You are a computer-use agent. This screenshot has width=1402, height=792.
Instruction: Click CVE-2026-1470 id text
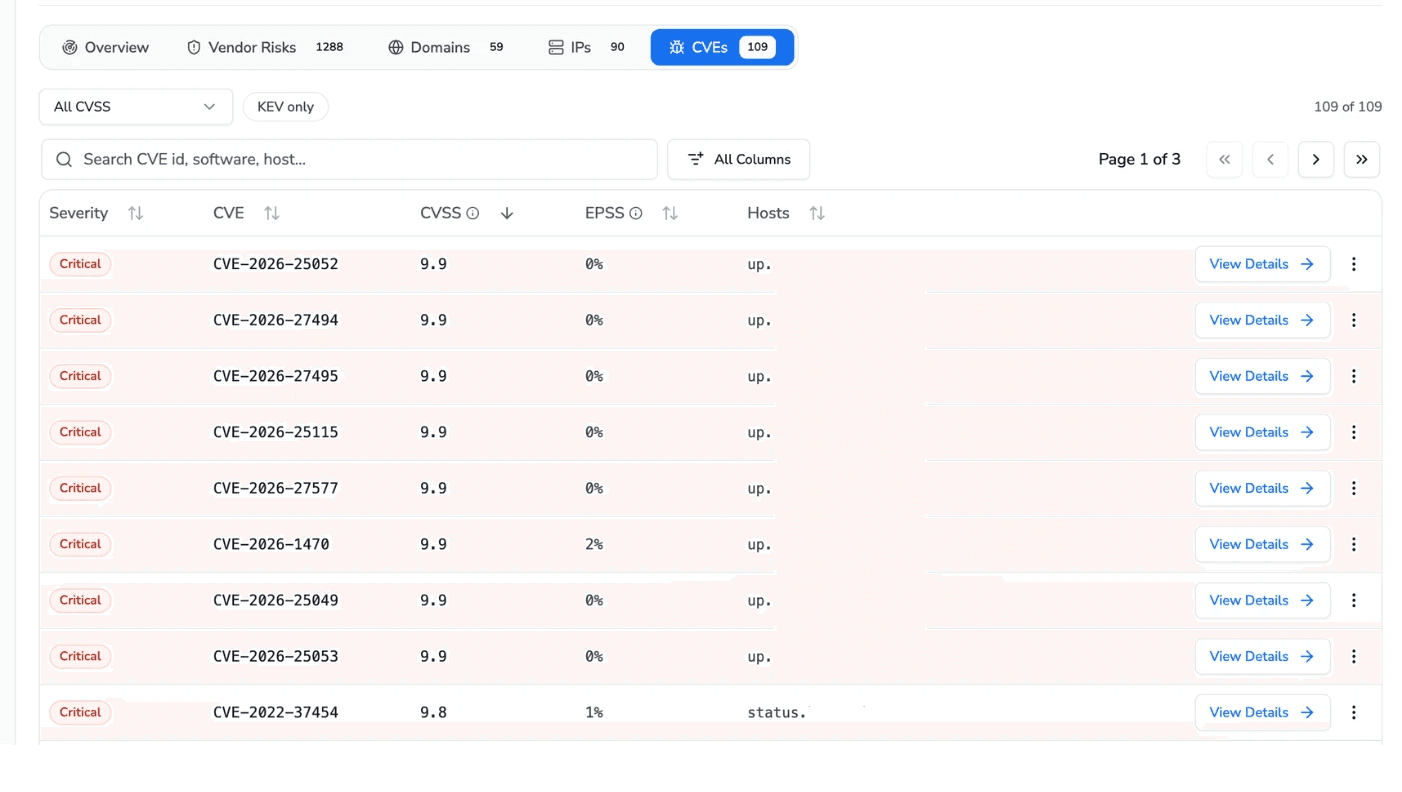(271, 544)
